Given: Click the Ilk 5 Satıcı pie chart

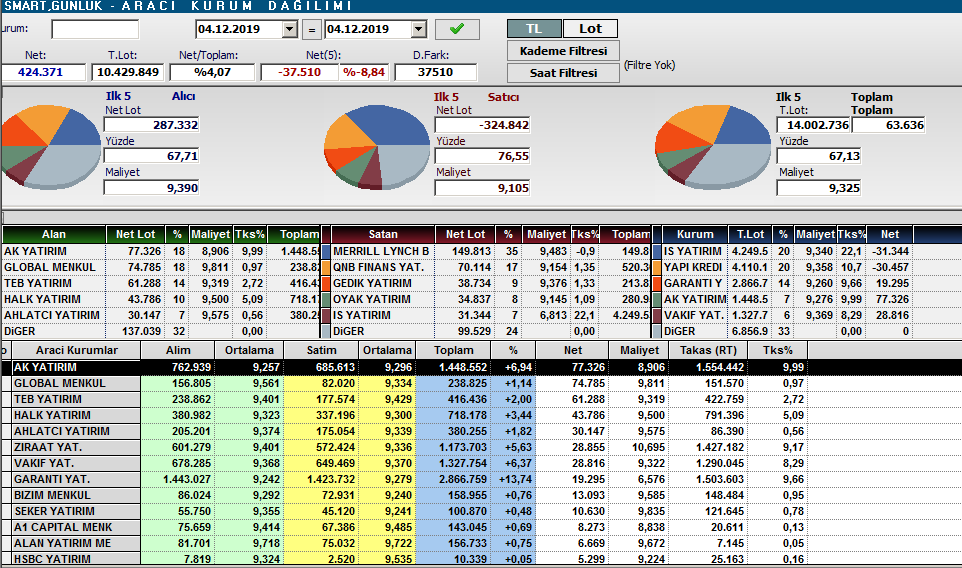Looking at the screenshot, I should (x=377, y=146).
